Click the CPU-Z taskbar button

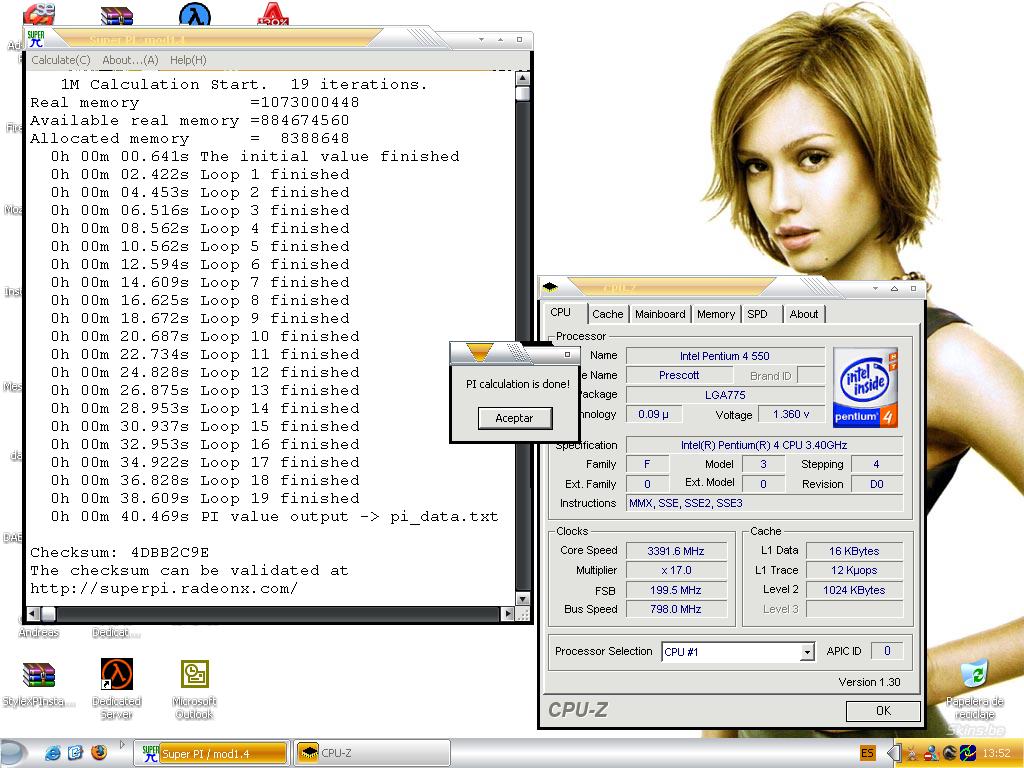coord(372,753)
